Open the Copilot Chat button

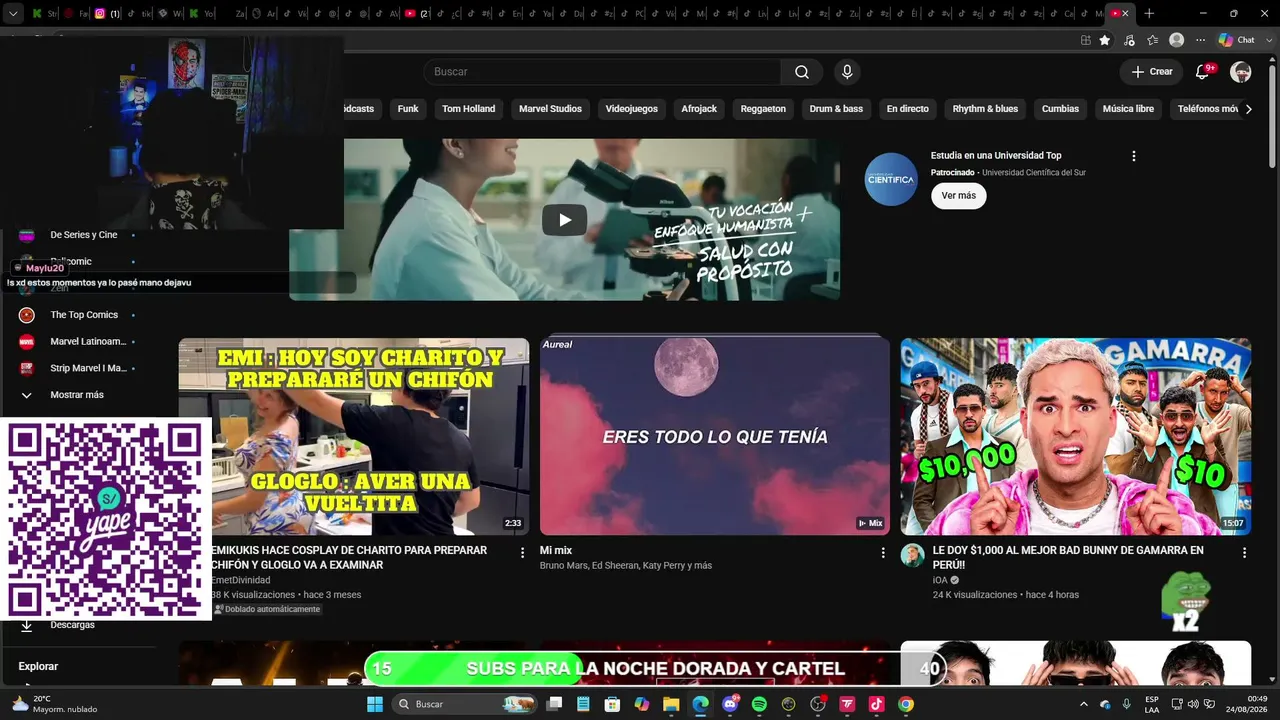1238,40
